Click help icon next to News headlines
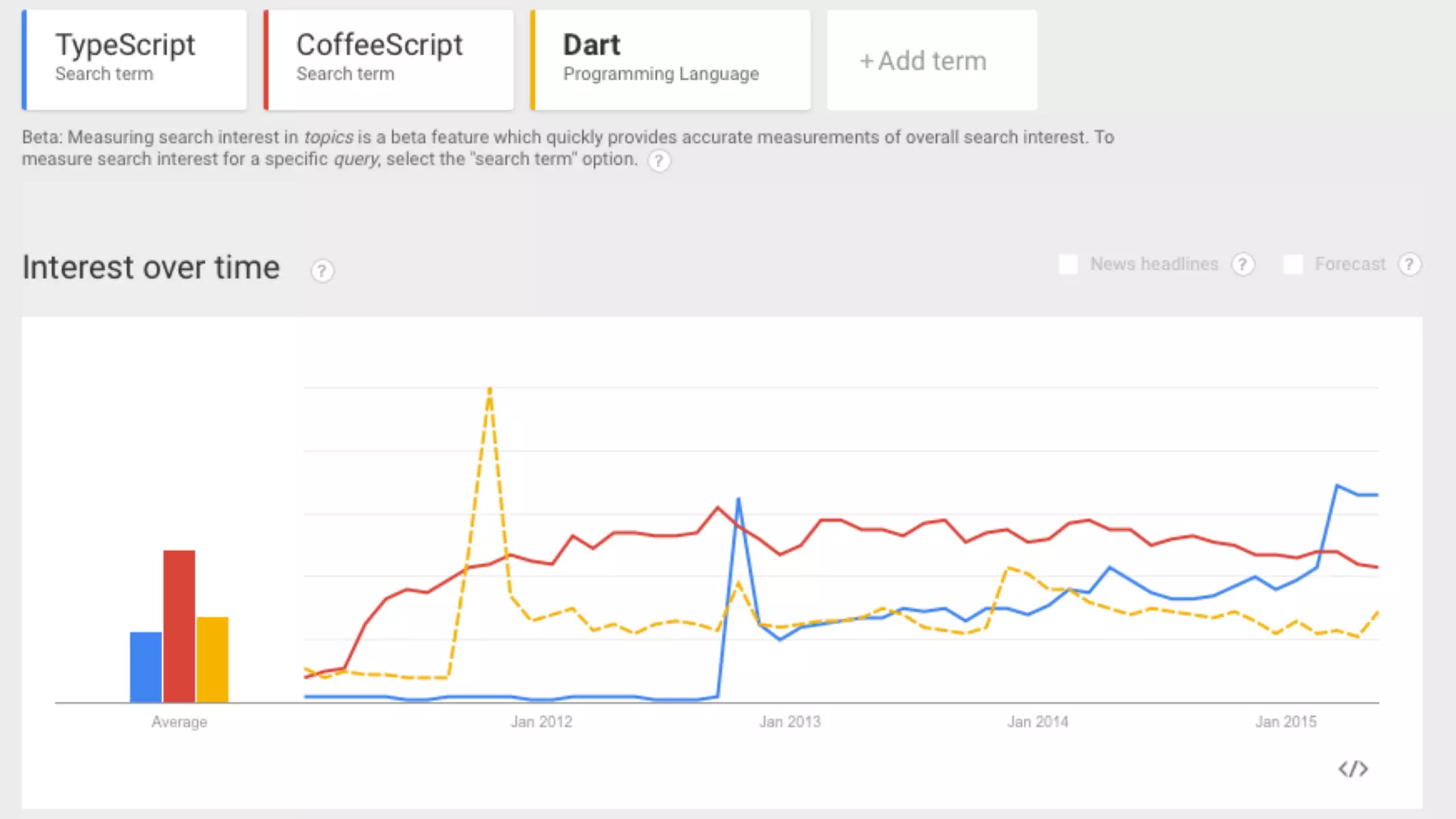This screenshot has width=1456, height=819. click(x=1243, y=264)
